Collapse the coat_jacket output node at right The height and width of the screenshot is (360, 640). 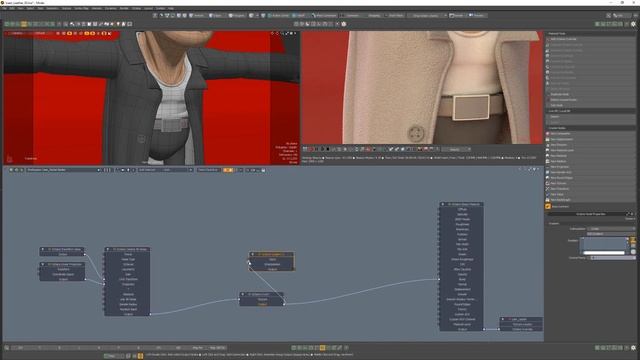click(x=503, y=319)
